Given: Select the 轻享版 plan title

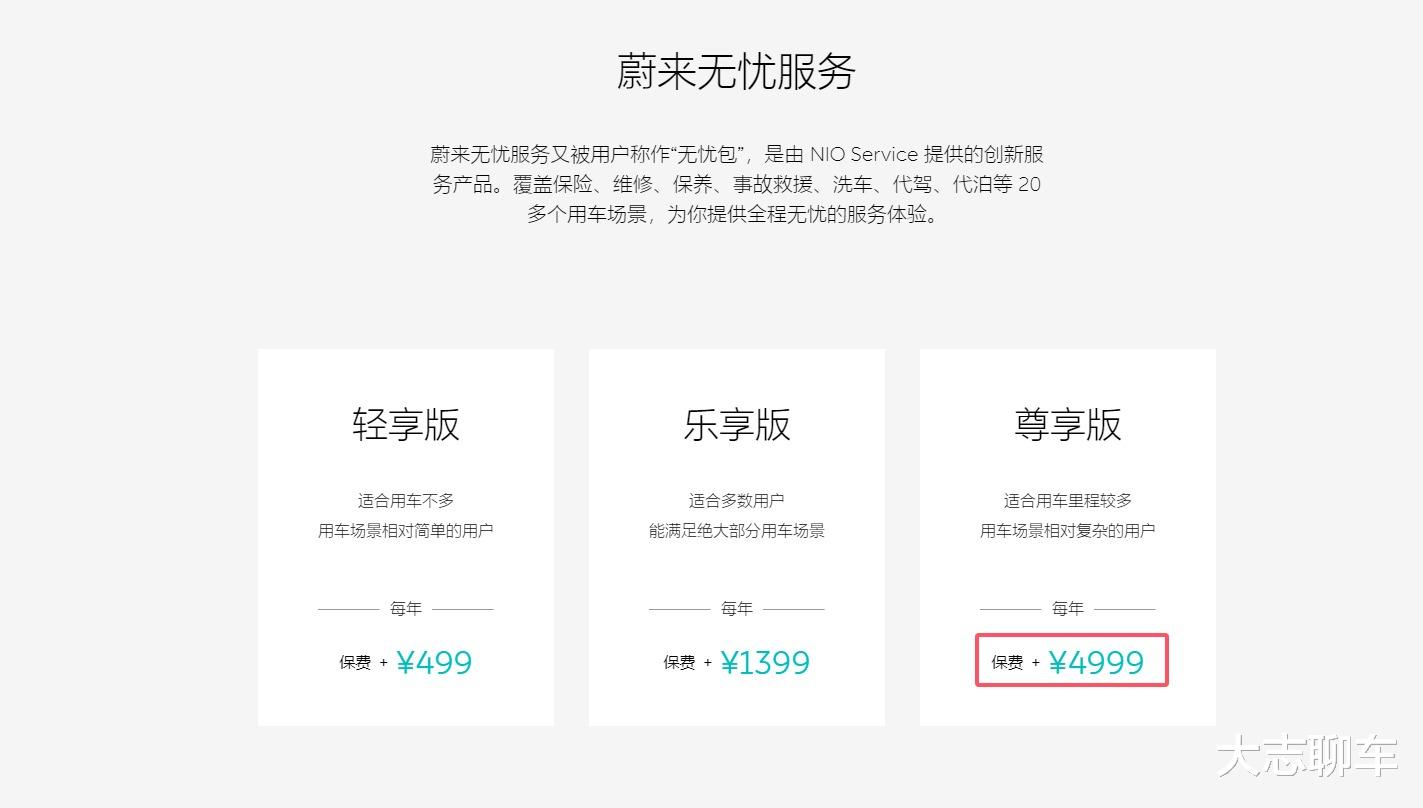Looking at the screenshot, I should pos(405,424).
